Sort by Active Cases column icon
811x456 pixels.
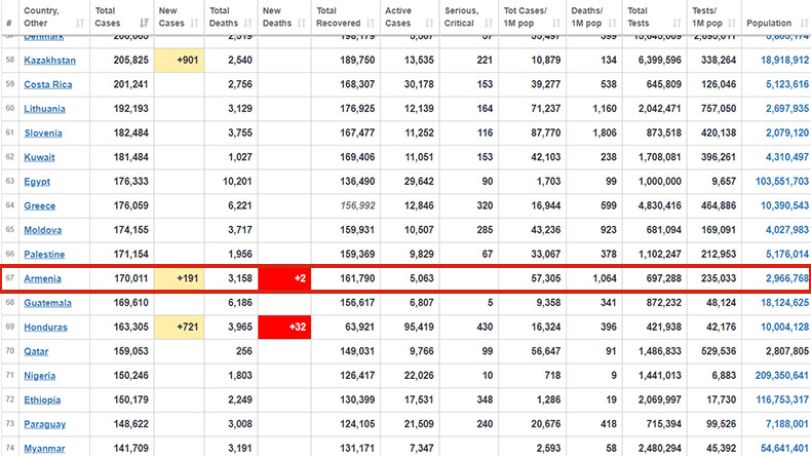coord(429,23)
